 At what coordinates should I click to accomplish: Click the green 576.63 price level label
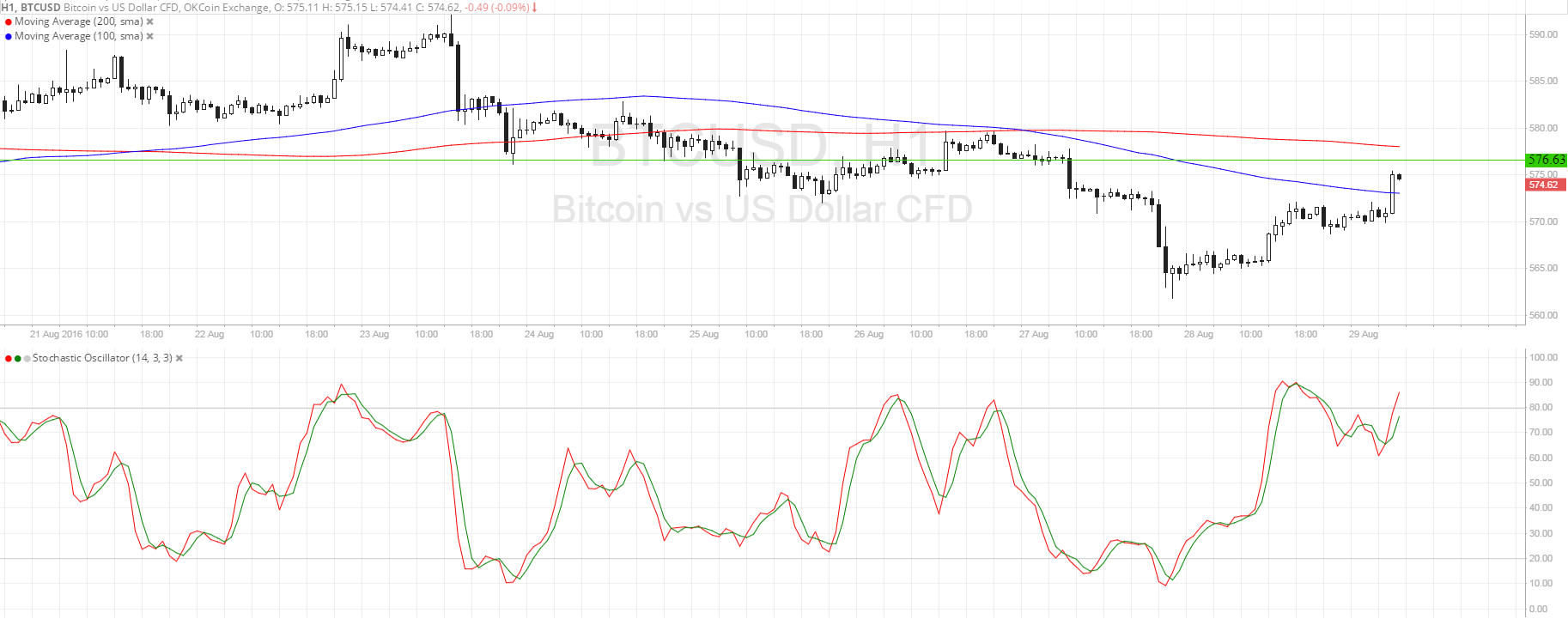[x=1547, y=161]
